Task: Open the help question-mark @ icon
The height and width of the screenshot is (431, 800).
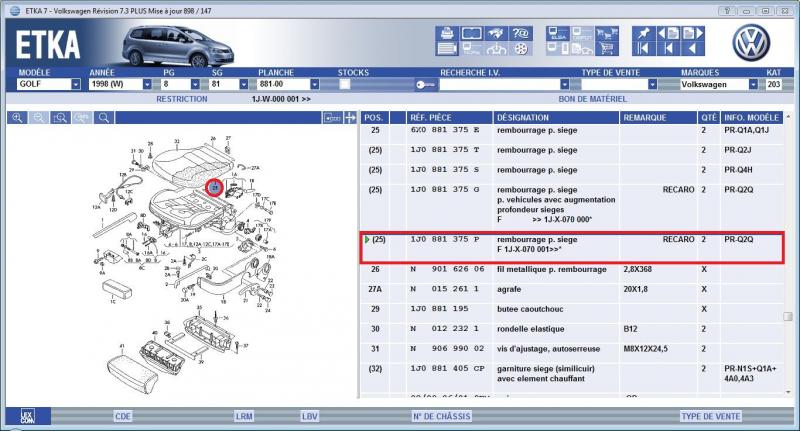Action: tap(520, 33)
